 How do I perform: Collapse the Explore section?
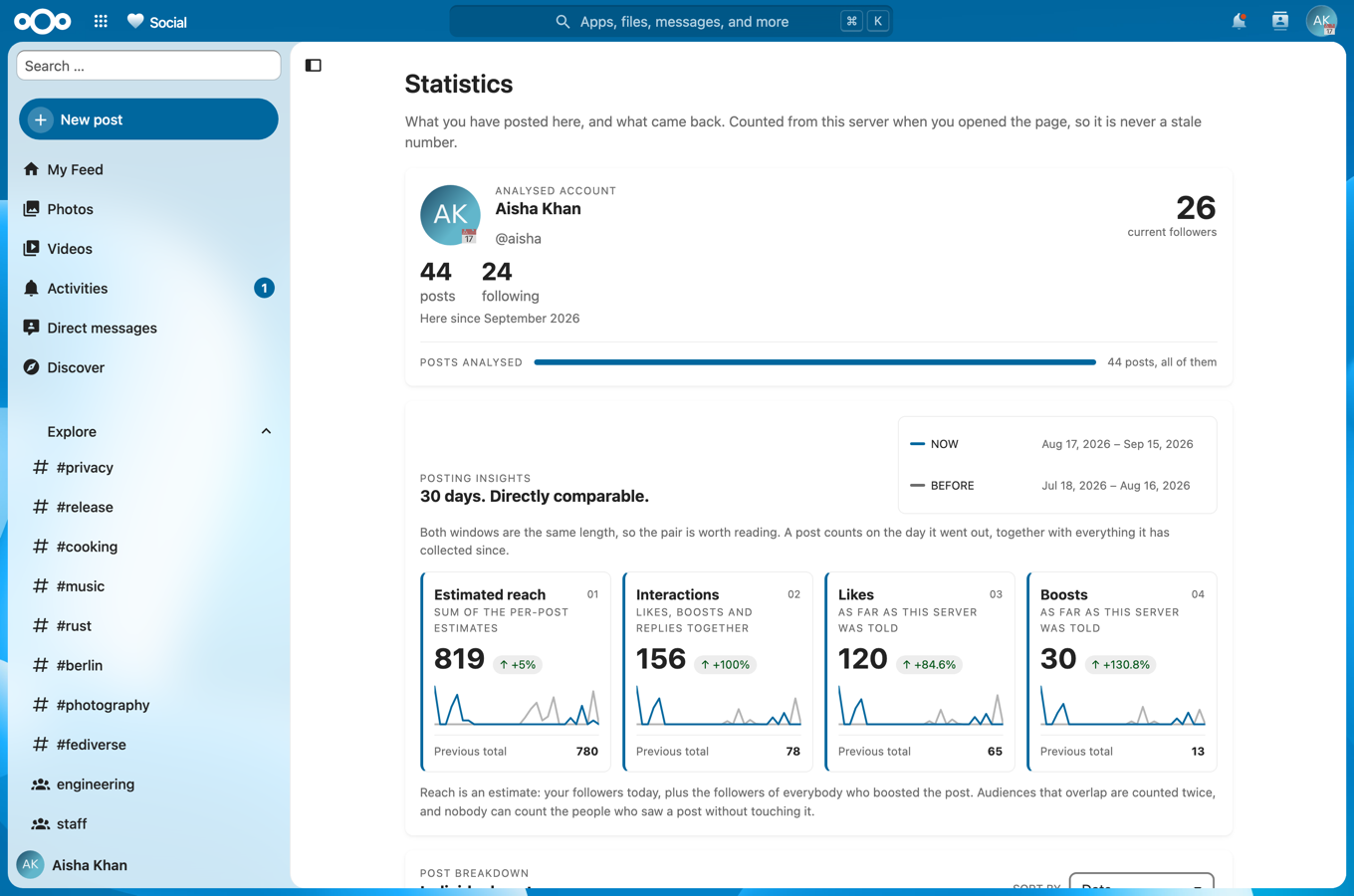[x=266, y=431]
